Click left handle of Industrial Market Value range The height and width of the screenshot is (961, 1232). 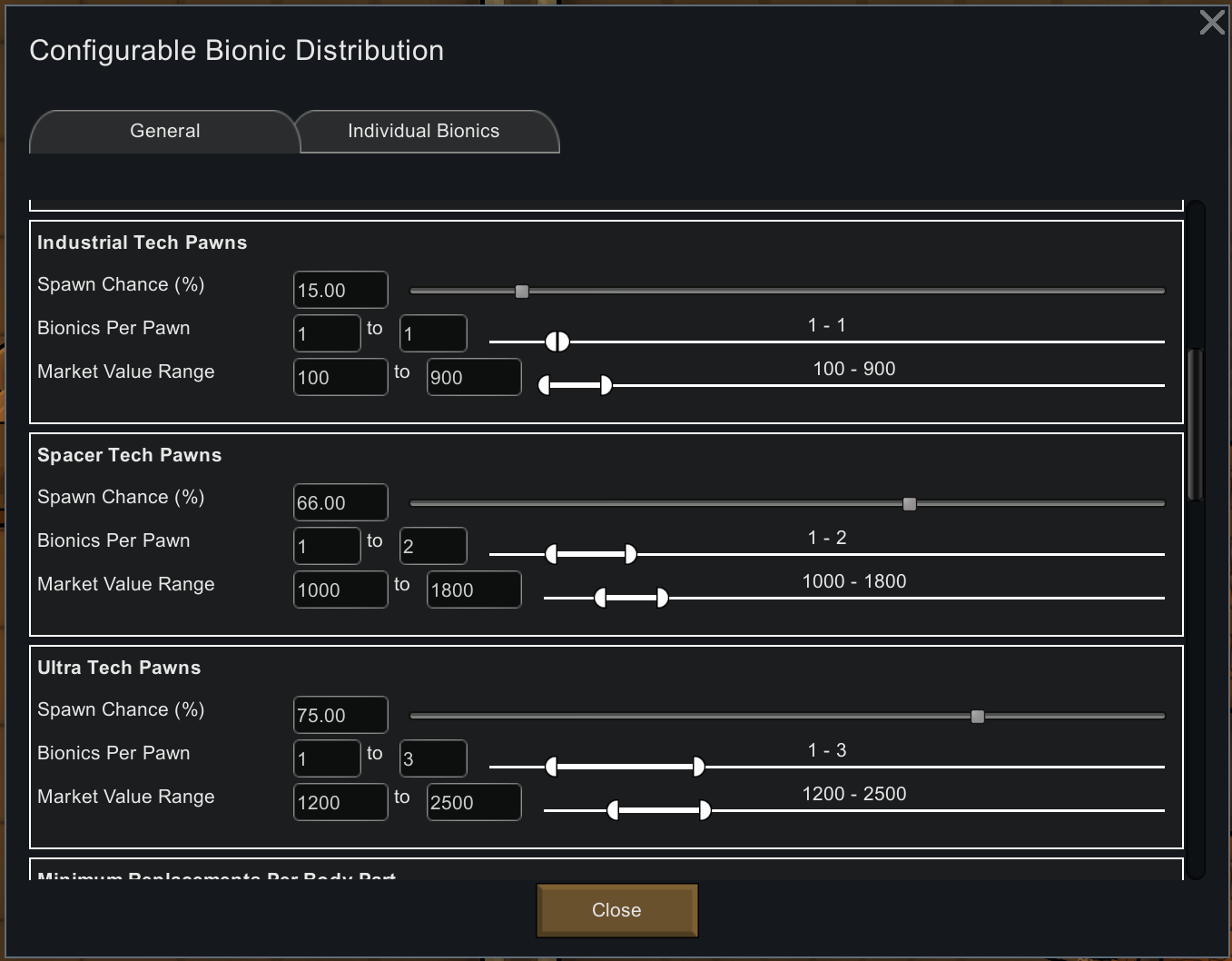tap(545, 385)
